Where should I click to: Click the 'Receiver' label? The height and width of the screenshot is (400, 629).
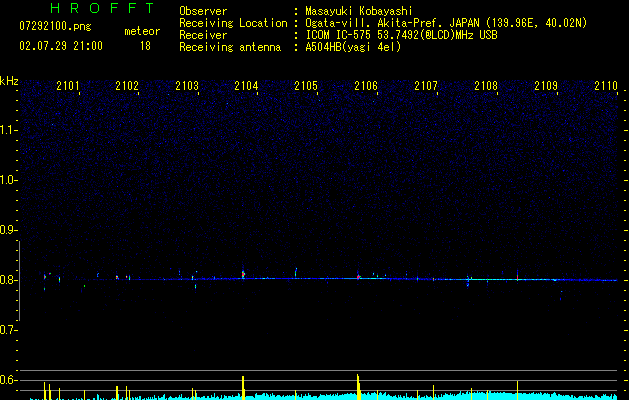click(203, 35)
